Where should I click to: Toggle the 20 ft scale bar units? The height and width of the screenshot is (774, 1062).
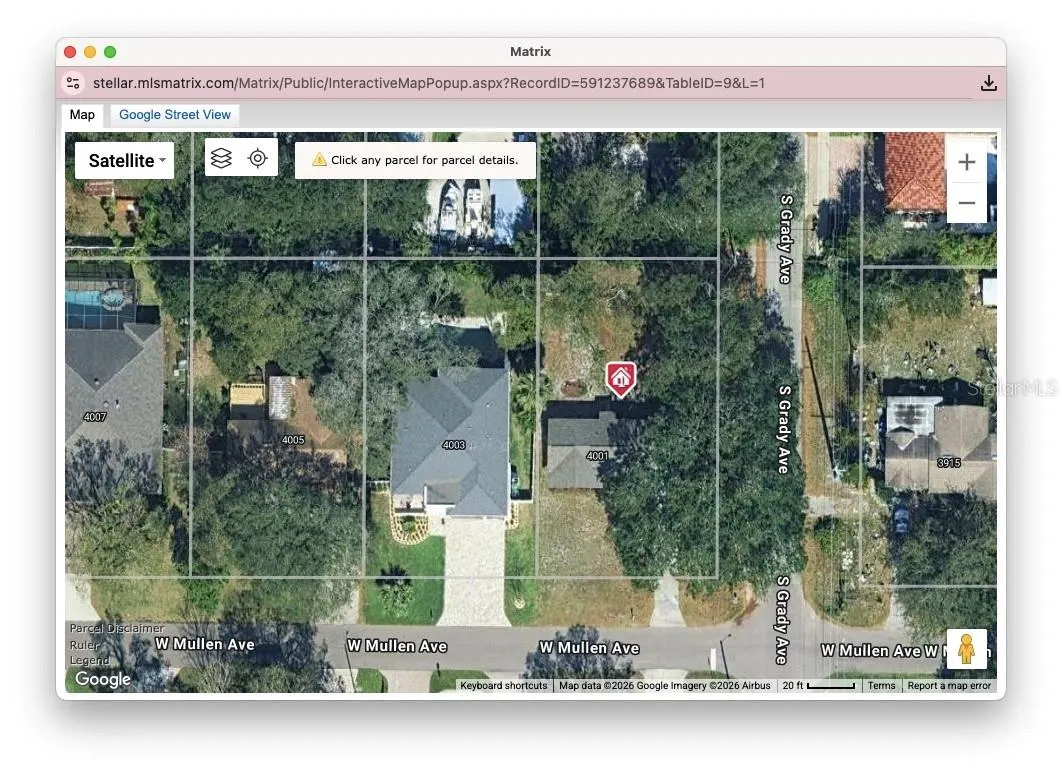(818, 685)
